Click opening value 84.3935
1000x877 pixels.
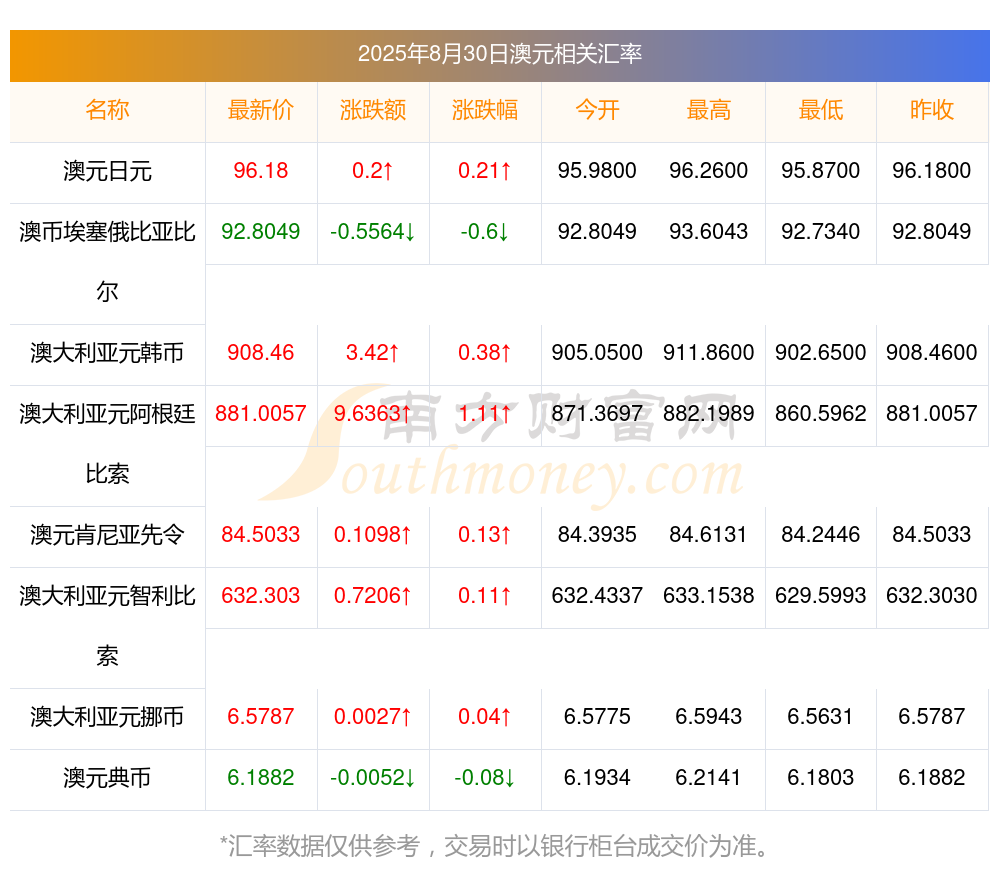click(x=597, y=534)
